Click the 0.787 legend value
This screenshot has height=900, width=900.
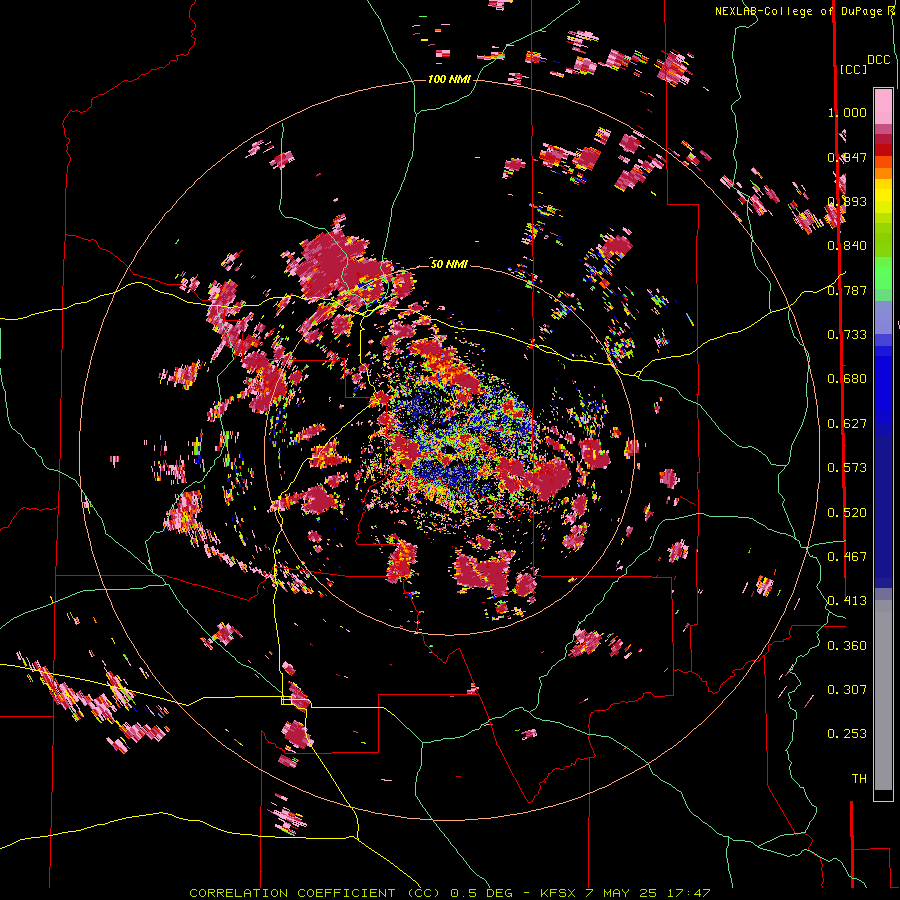[847, 290]
